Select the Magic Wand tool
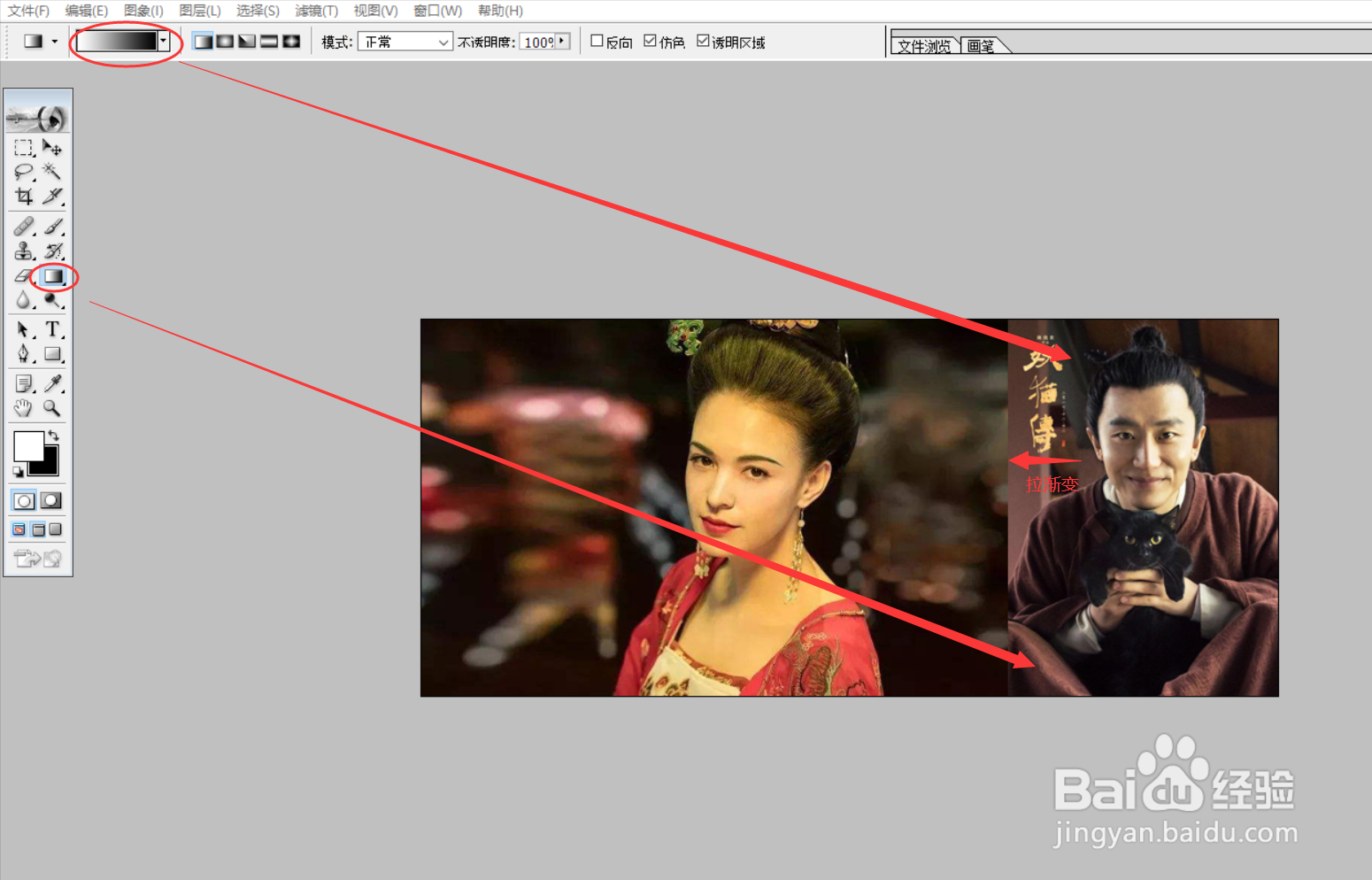The height and width of the screenshot is (880, 1372). (x=53, y=172)
